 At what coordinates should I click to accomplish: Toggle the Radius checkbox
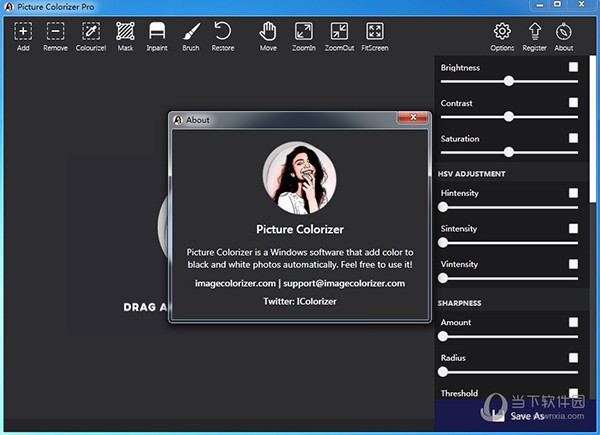click(573, 358)
